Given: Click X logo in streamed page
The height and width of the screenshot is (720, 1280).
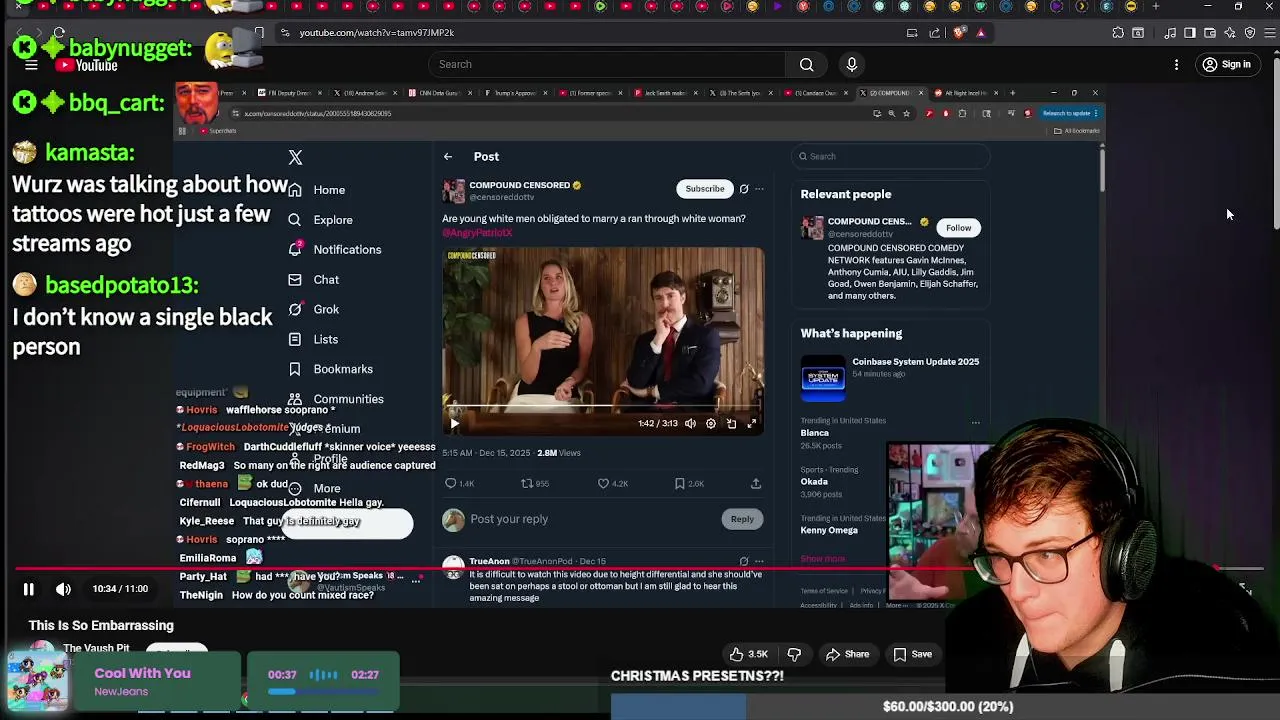Looking at the screenshot, I should (x=295, y=157).
